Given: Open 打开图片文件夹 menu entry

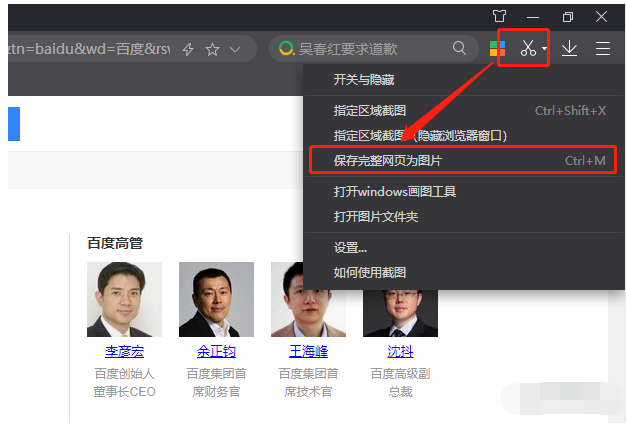Looking at the screenshot, I should (x=375, y=216).
